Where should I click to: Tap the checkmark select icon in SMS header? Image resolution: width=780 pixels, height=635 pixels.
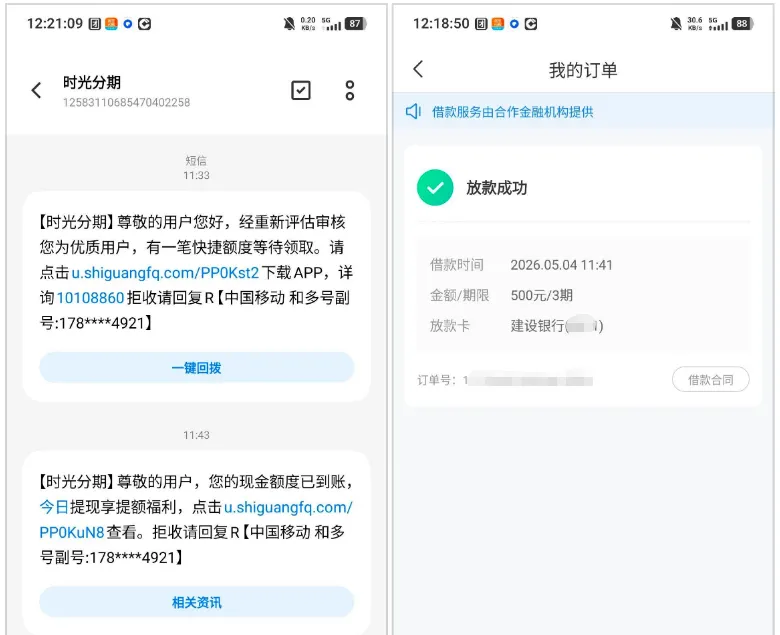point(300,91)
